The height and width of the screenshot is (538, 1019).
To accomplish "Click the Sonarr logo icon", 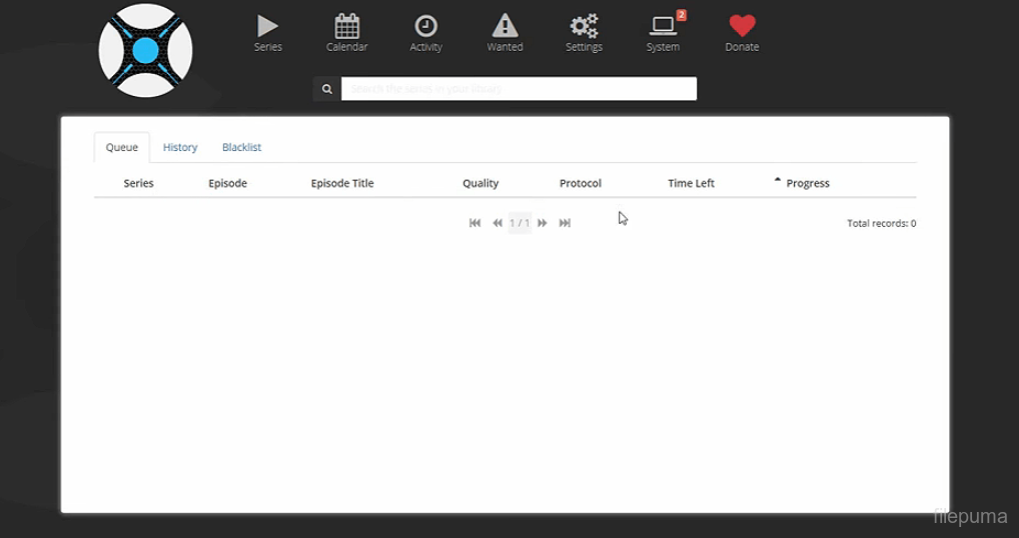I will tap(146, 51).
